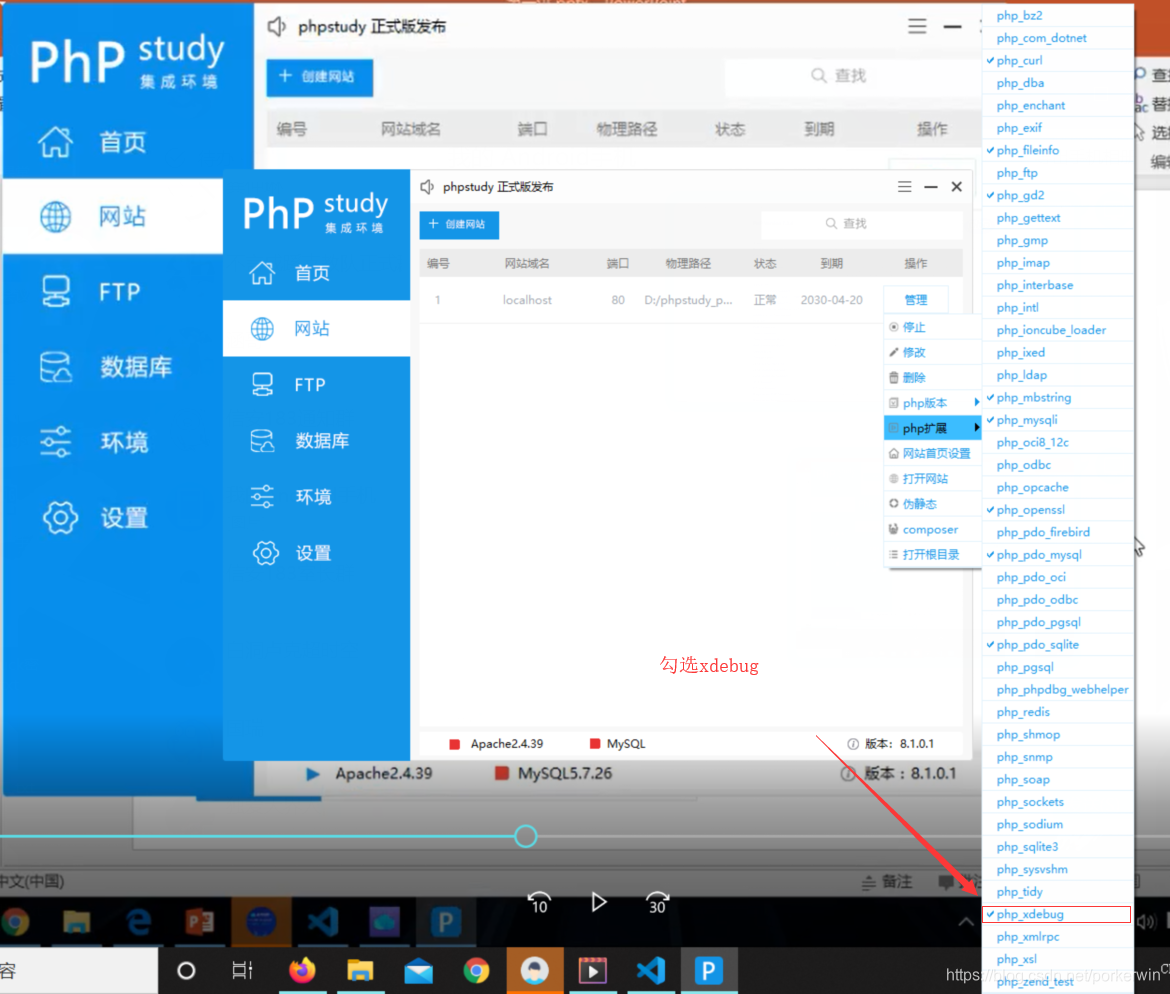Image resolution: width=1170 pixels, height=994 pixels.
Task: Show hidden system tray icons chevron
Action: pos(966,921)
